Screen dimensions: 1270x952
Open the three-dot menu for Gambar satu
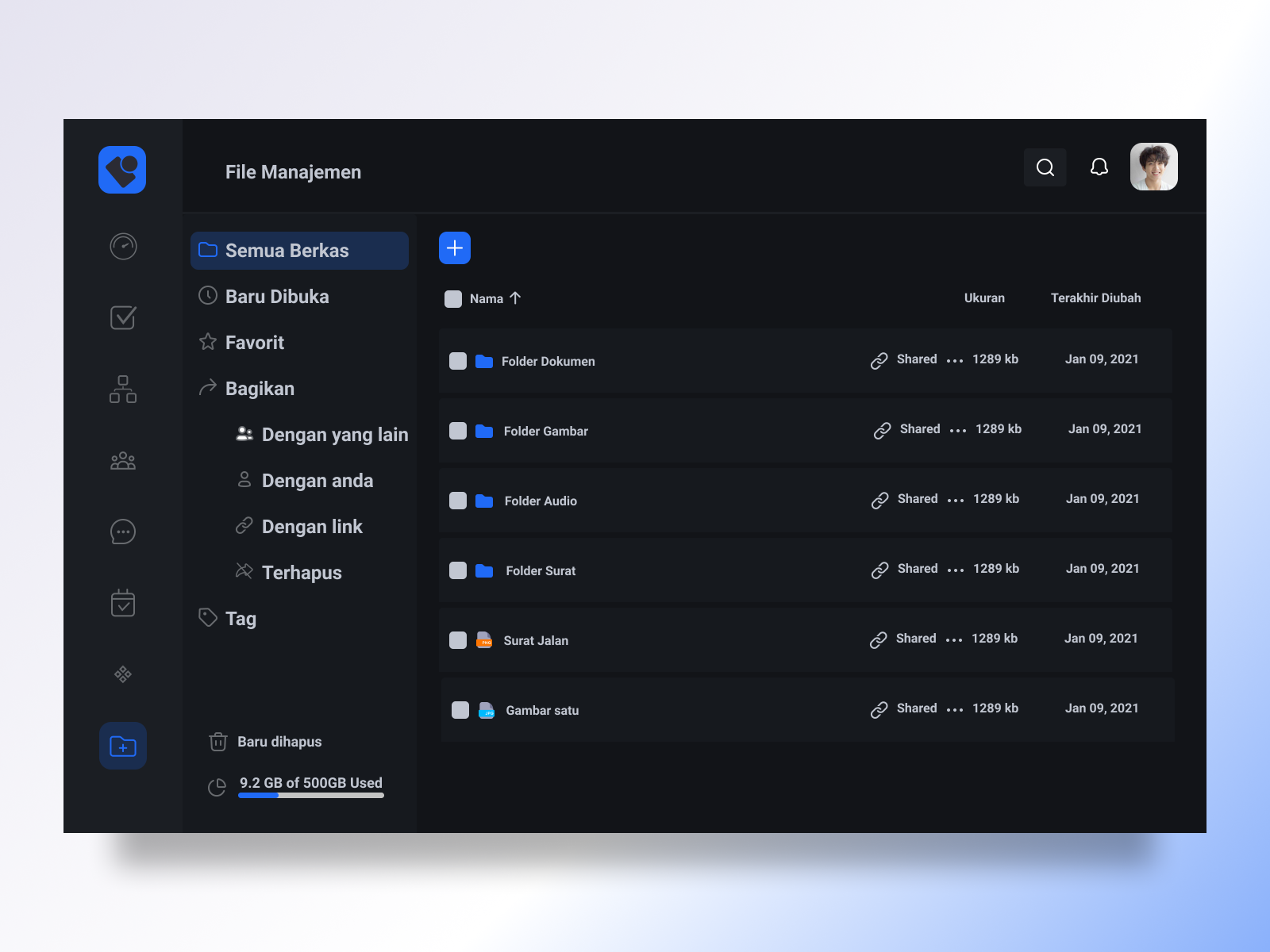[x=955, y=709]
